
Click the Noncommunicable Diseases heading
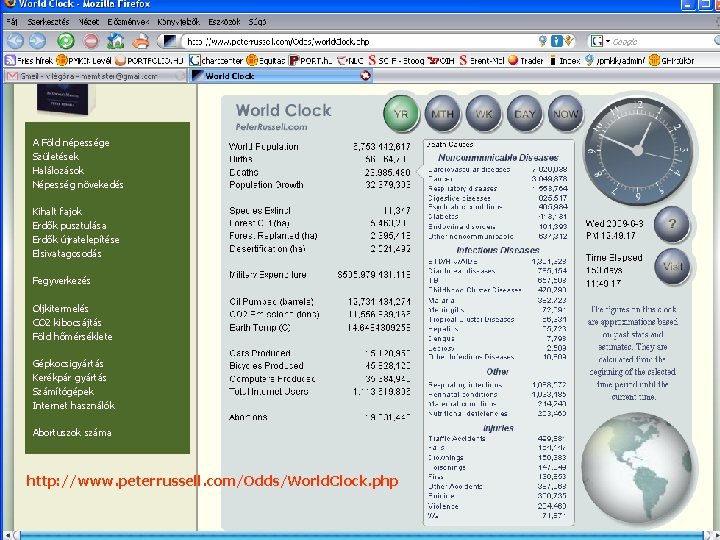pos(498,158)
